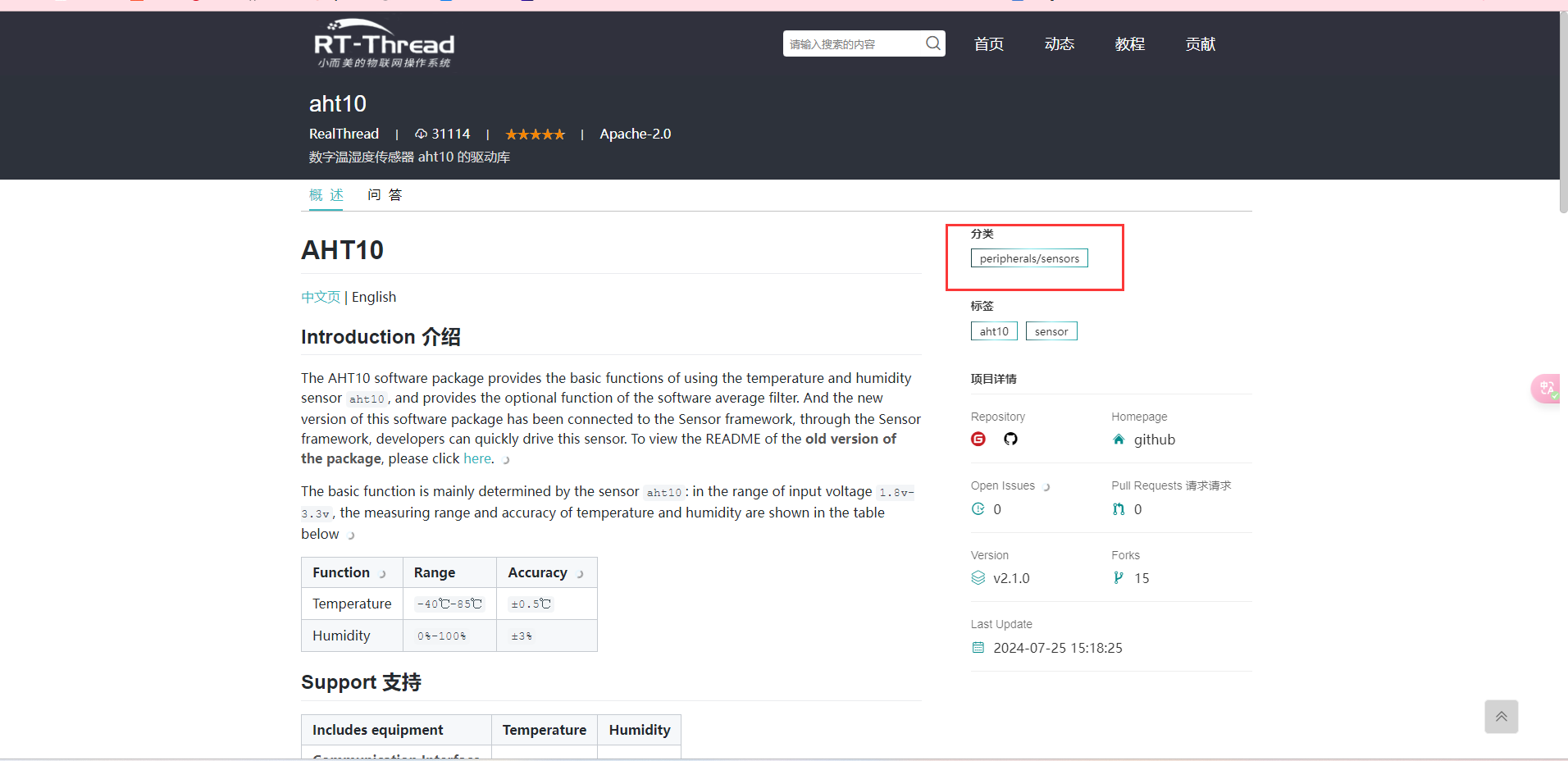Click the RealThread author name
This screenshot has width=1568, height=761.
pyautogui.click(x=344, y=134)
